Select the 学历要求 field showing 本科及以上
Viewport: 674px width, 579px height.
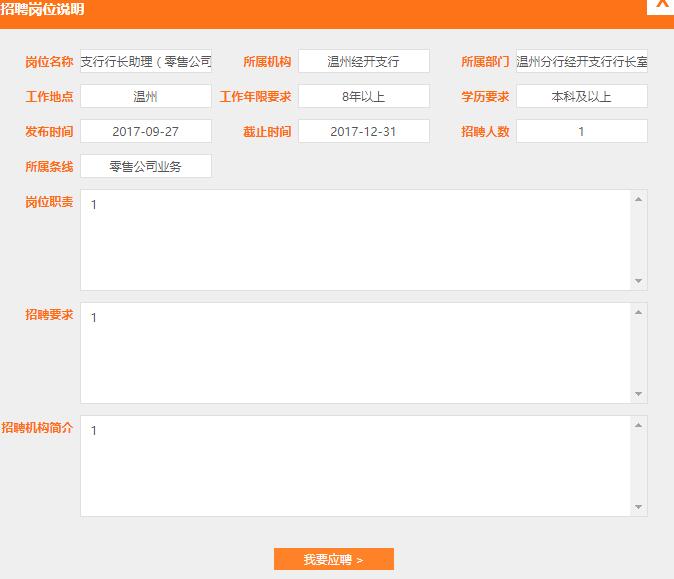tap(581, 97)
